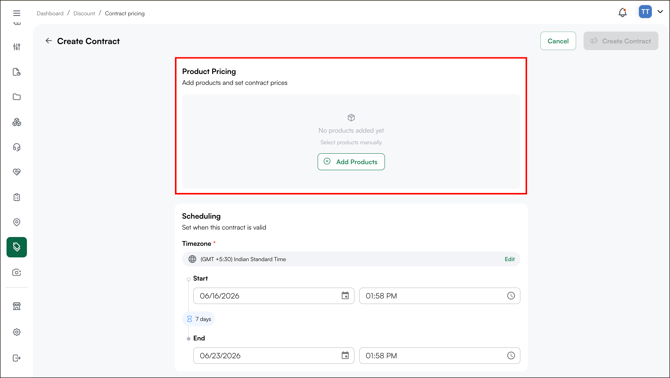Image resolution: width=670 pixels, height=378 pixels.
Task: Click the Start date field 06/16/2026
Action: pos(273,296)
